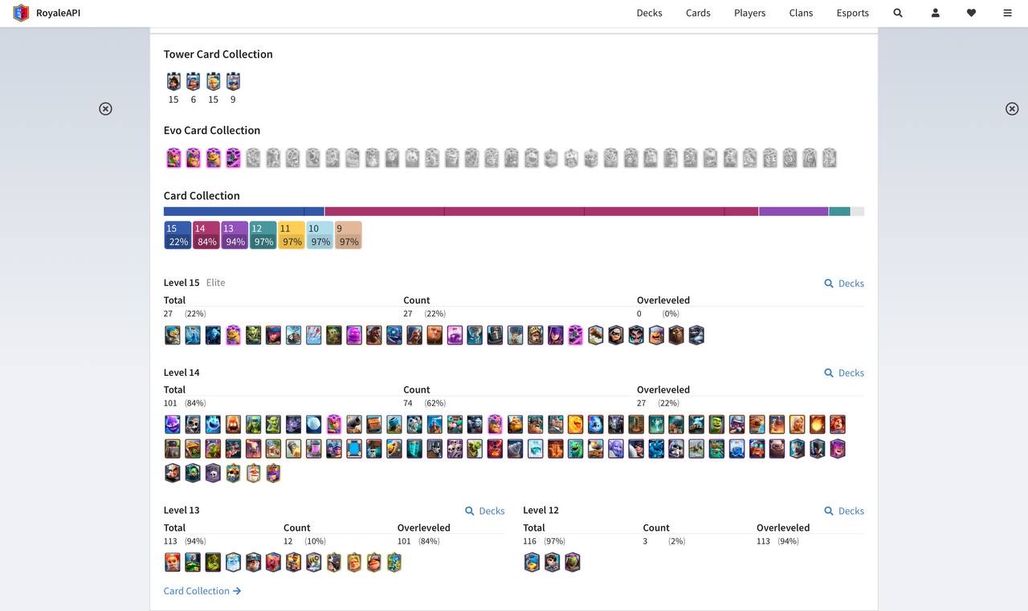This screenshot has width=1028, height=611.
Task: Click the "Elite" label next to Level 15
Action: point(216,283)
